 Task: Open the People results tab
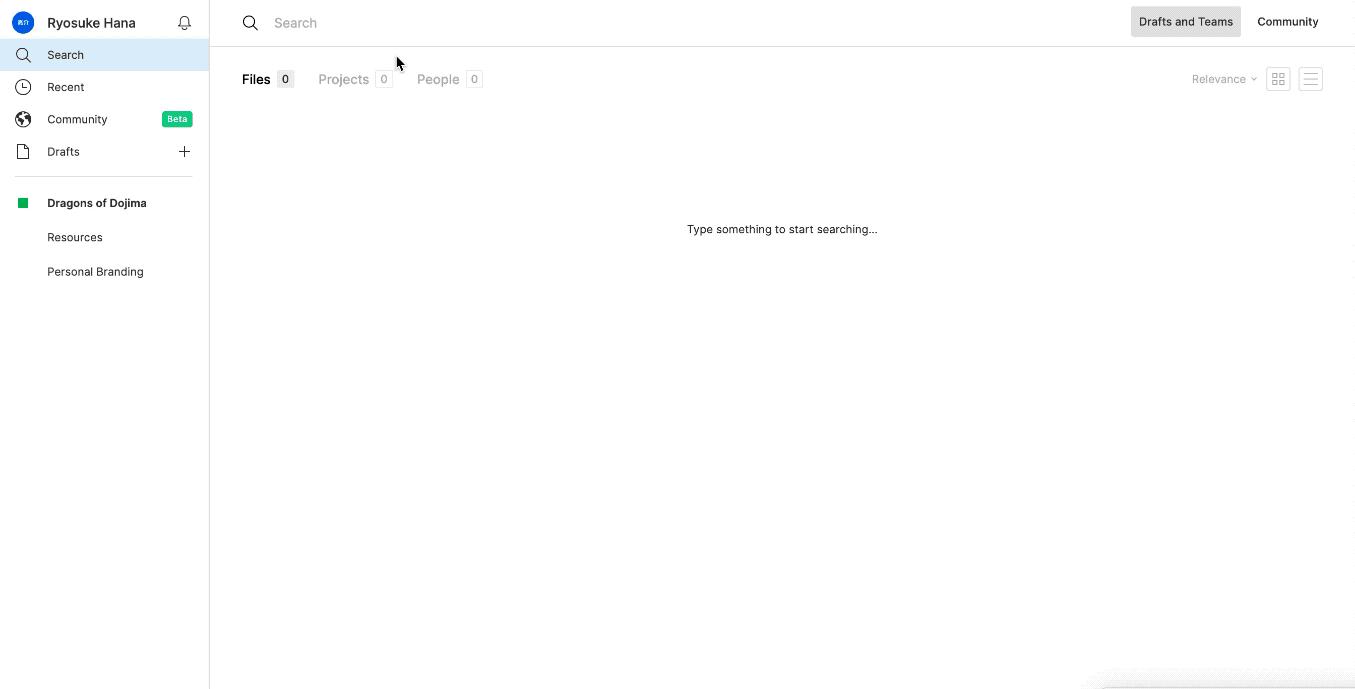[x=438, y=79]
